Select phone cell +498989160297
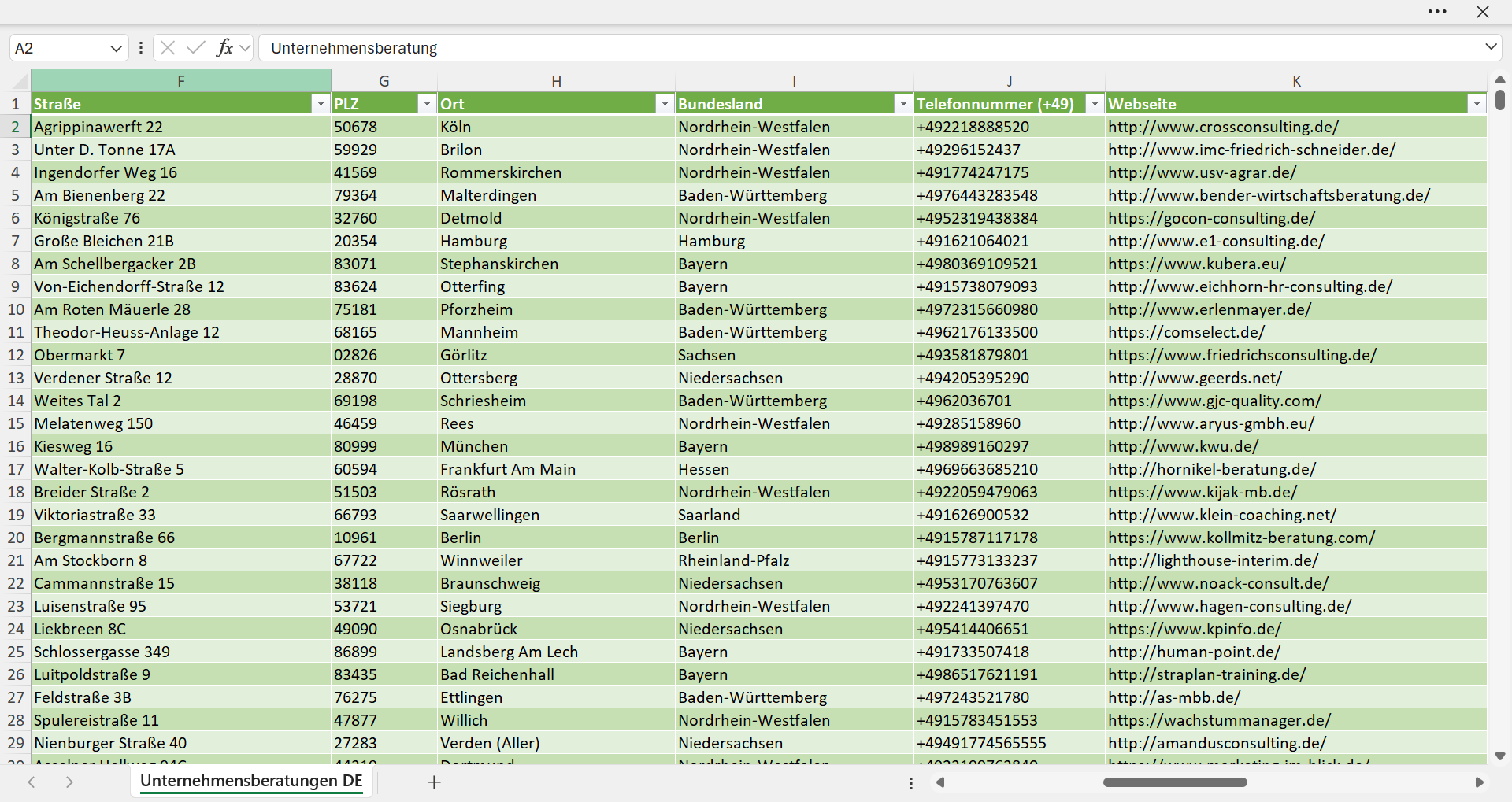The image size is (1512, 802). tap(1010, 446)
